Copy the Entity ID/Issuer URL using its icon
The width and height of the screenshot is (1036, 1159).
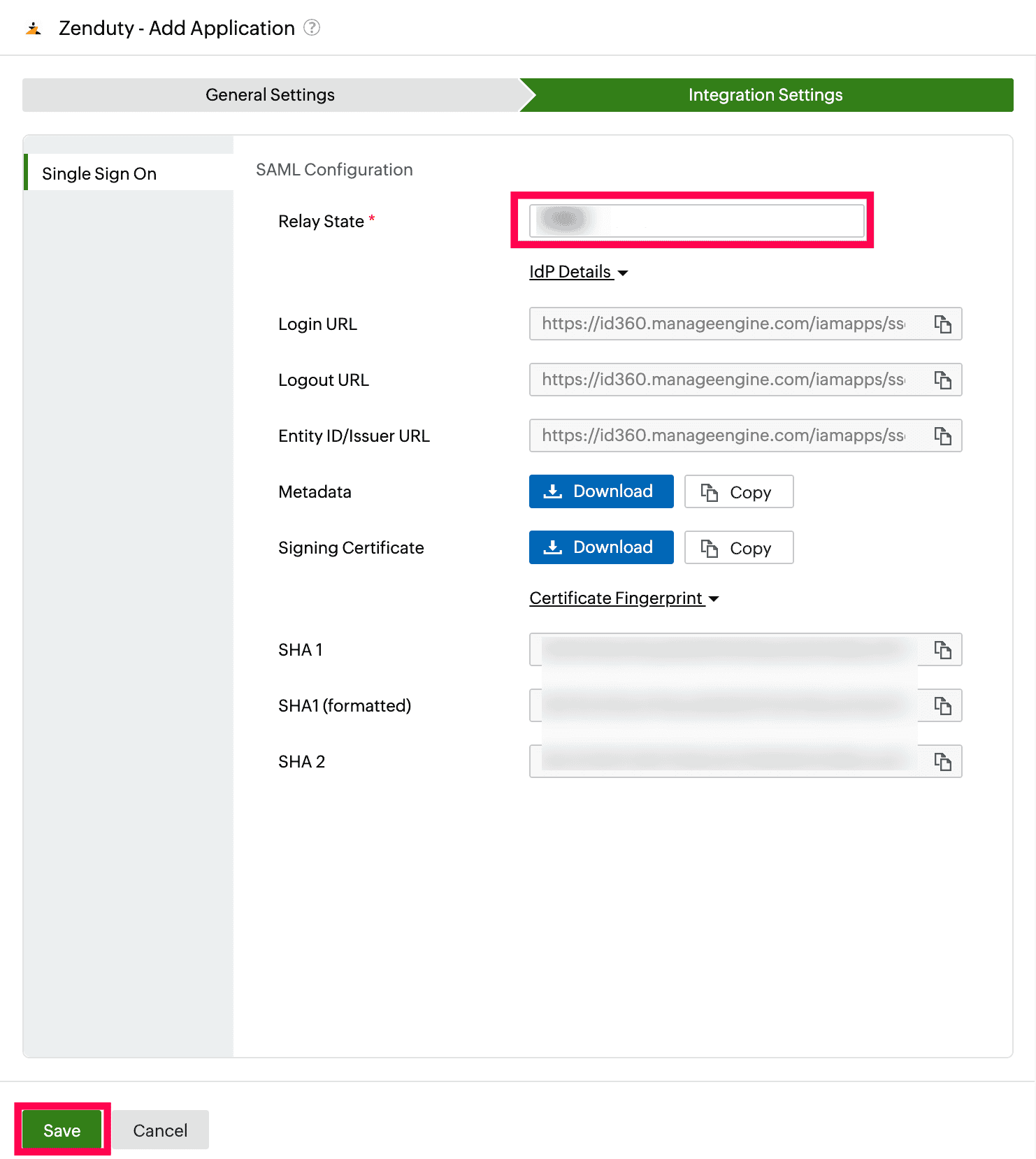tap(943, 435)
